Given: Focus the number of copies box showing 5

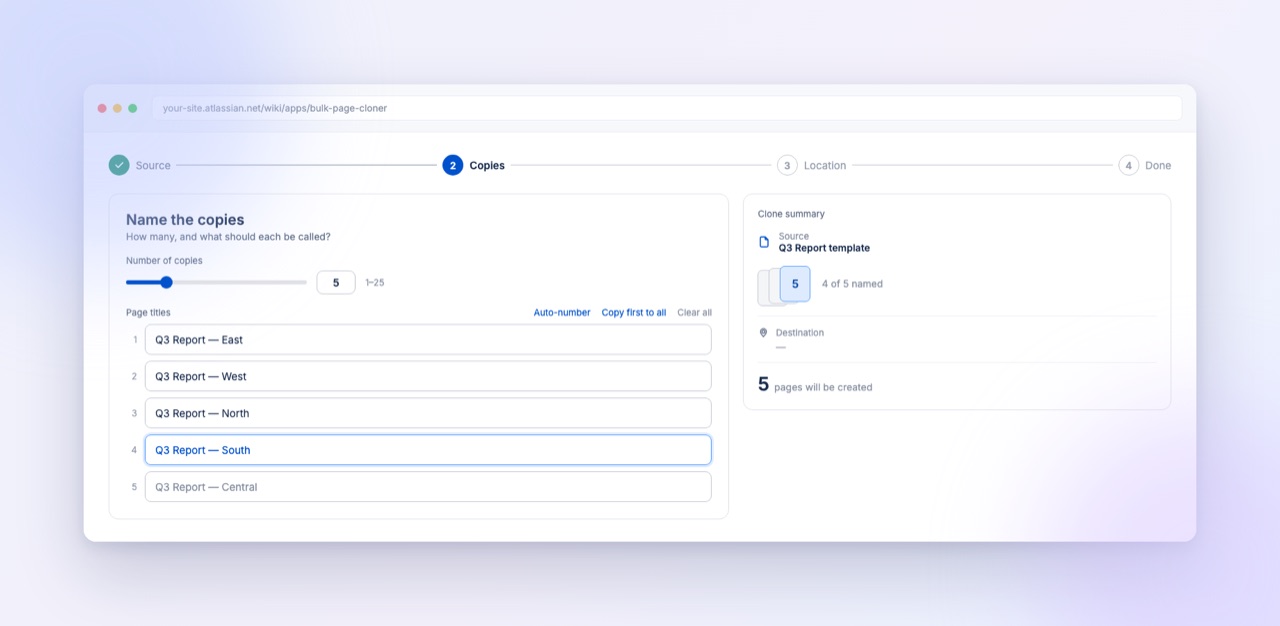Looking at the screenshot, I should coord(336,283).
